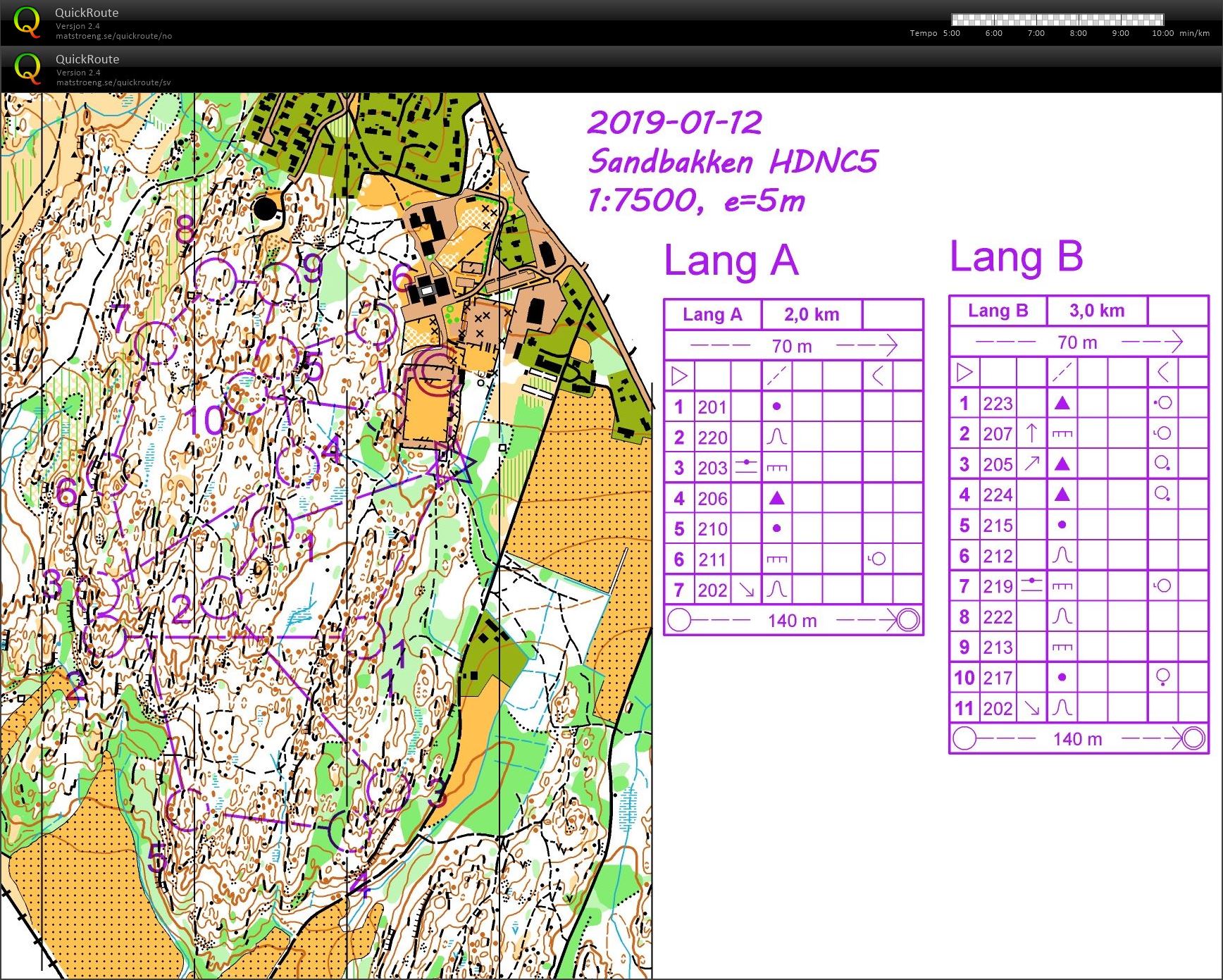Select control row 7 code 202 in Lang A
Image resolution: width=1223 pixels, height=980 pixels.
[x=793, y=590]
